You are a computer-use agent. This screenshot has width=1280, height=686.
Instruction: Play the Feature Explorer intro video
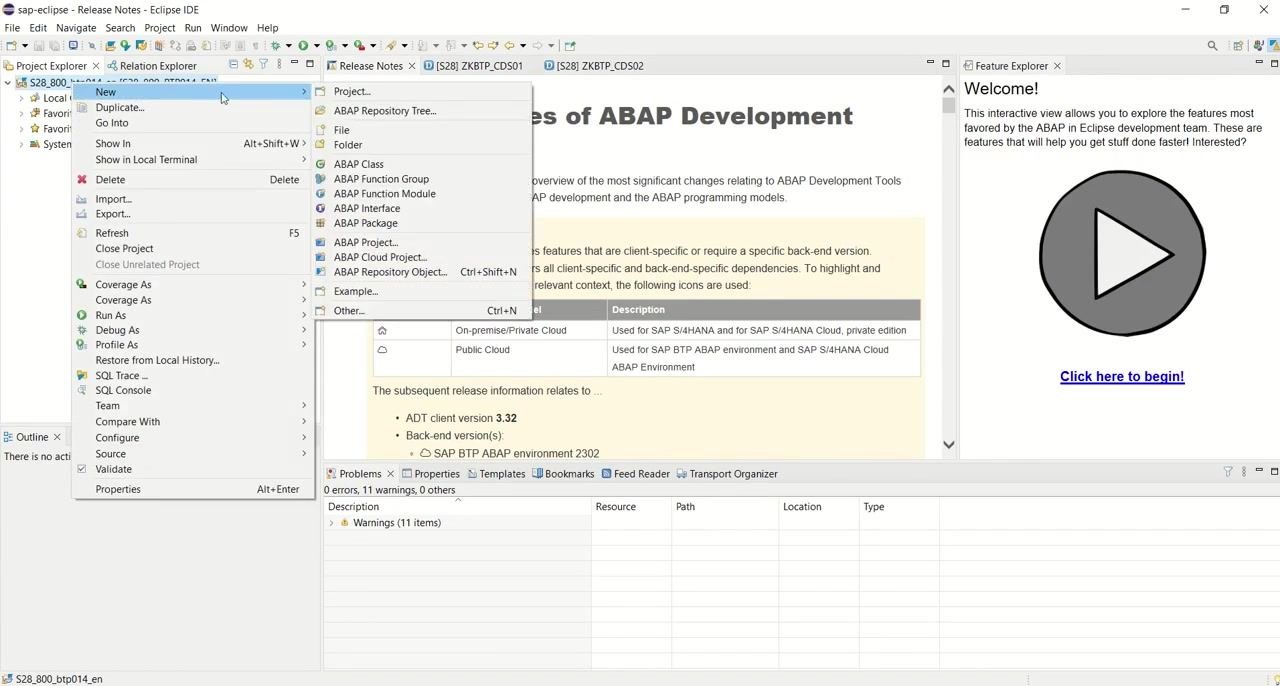coord(1122,254)
